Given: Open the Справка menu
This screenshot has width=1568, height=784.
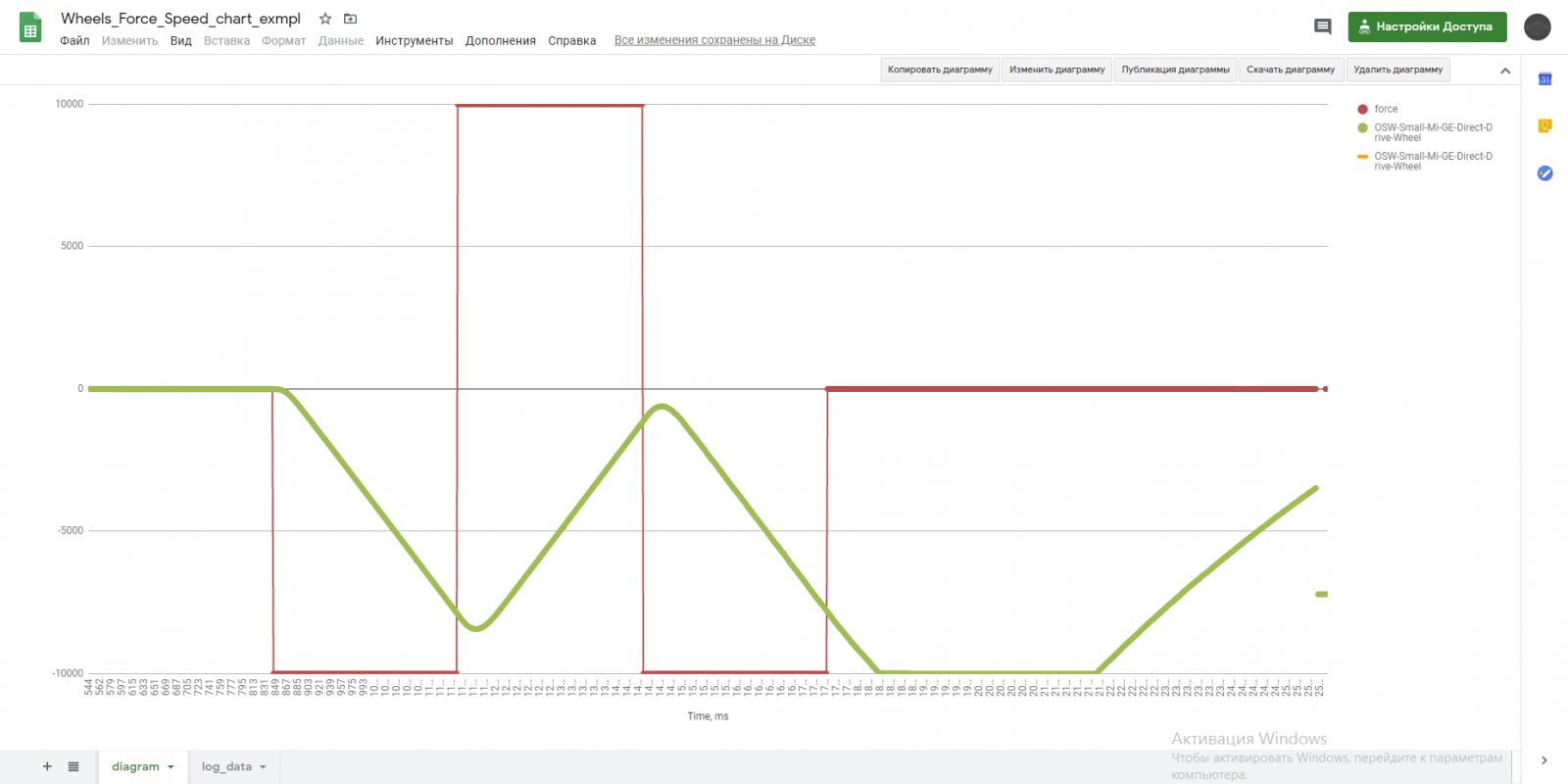Looking at the screenshot, I should (572, 41).
